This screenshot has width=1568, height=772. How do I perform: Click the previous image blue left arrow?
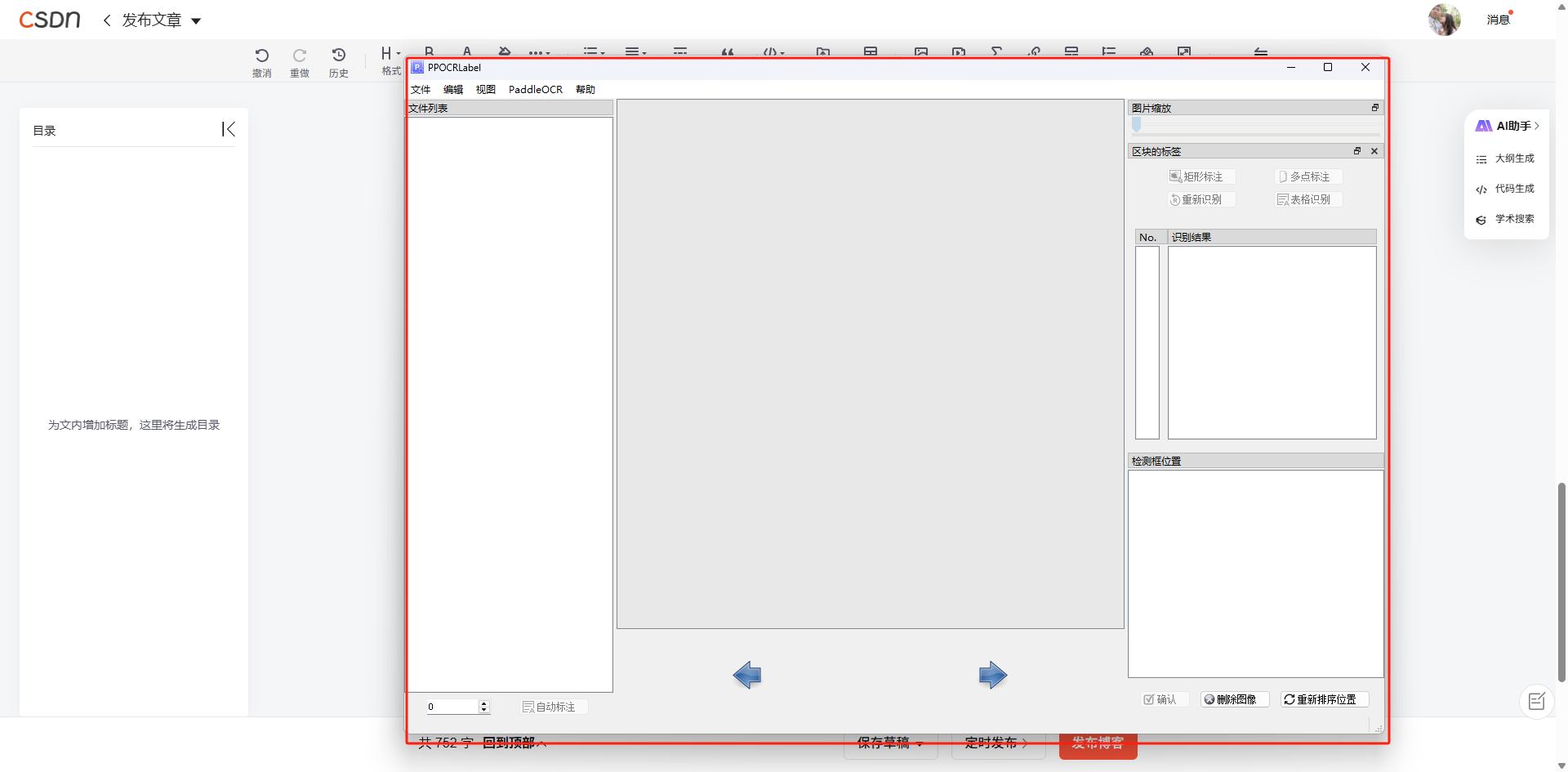coord(747,675)
